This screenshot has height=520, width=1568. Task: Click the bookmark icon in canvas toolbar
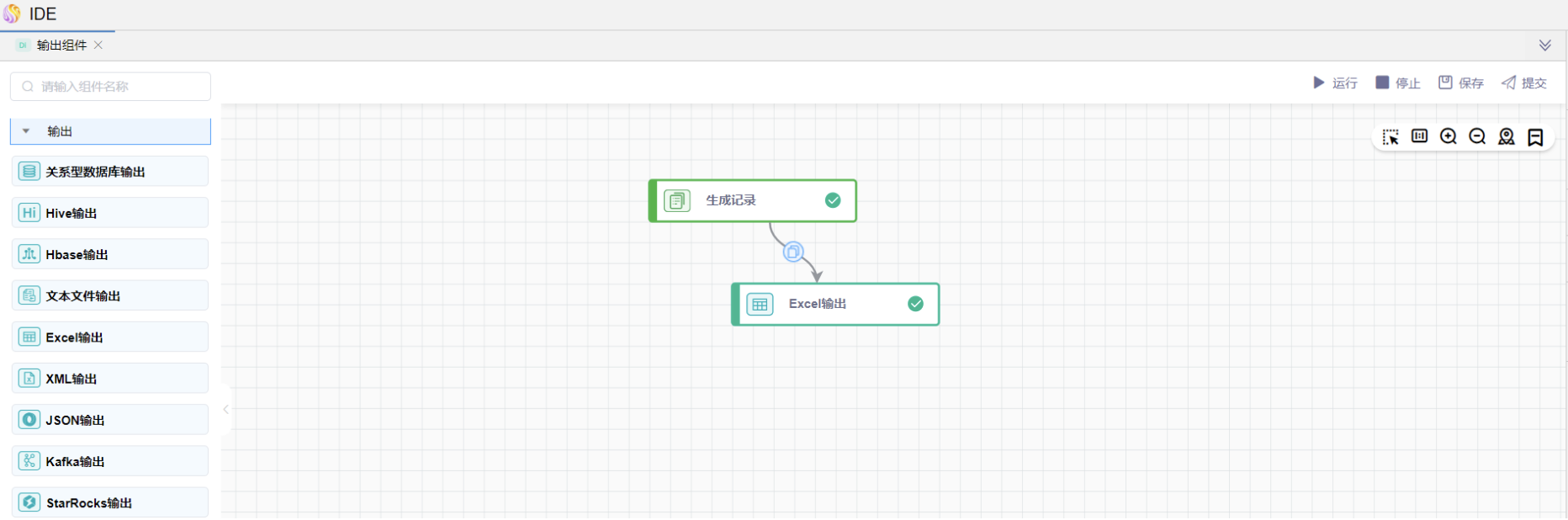point(1535,137)
